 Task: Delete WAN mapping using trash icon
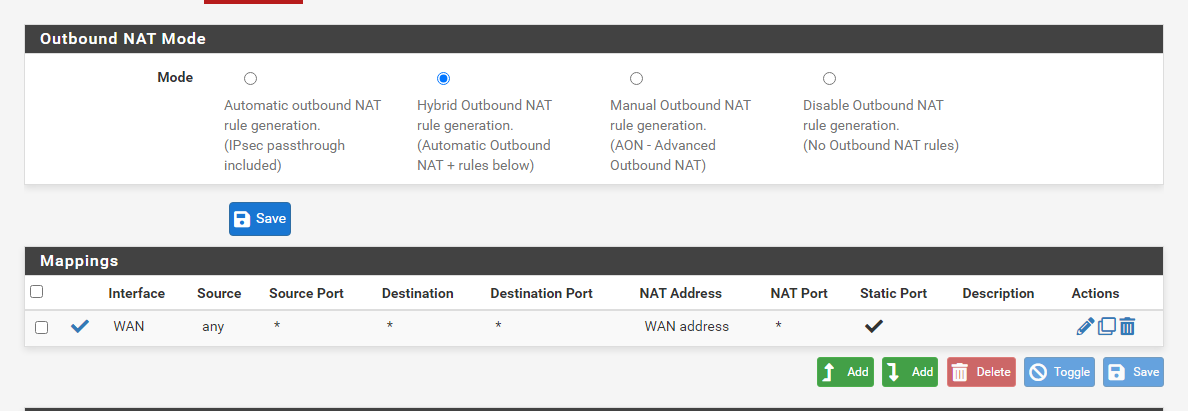[1127, 326]
